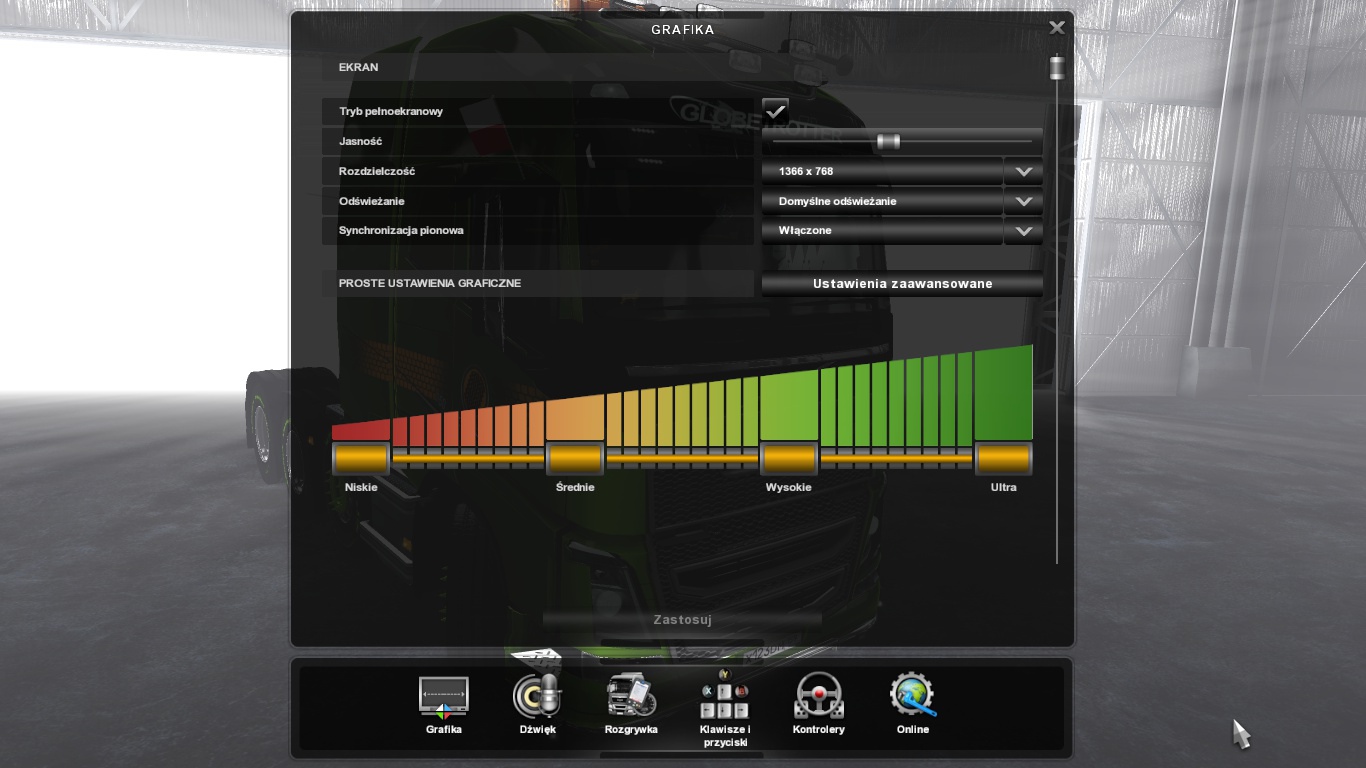The height and width of the screenshot is (768, 1366).
Task: Select the Wysokie quality preset
Action: coord(789,459)
